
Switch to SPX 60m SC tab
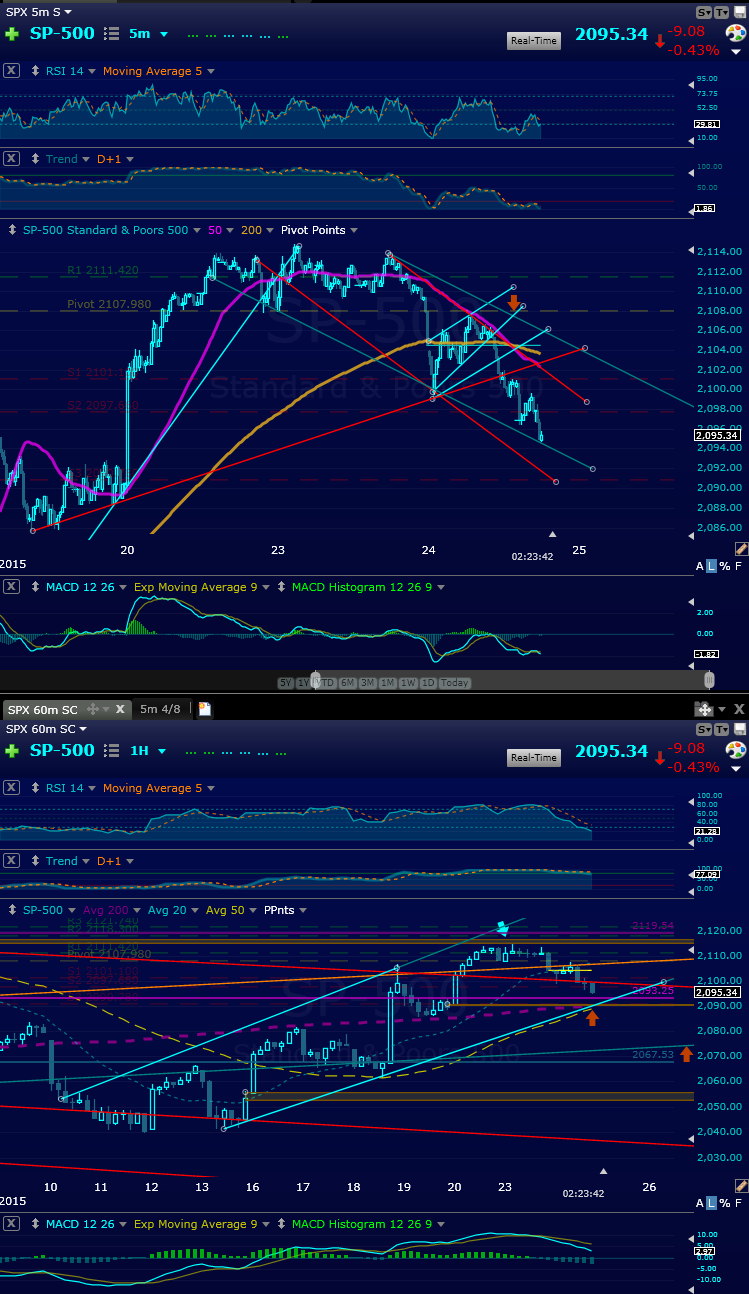pos(44,709)
